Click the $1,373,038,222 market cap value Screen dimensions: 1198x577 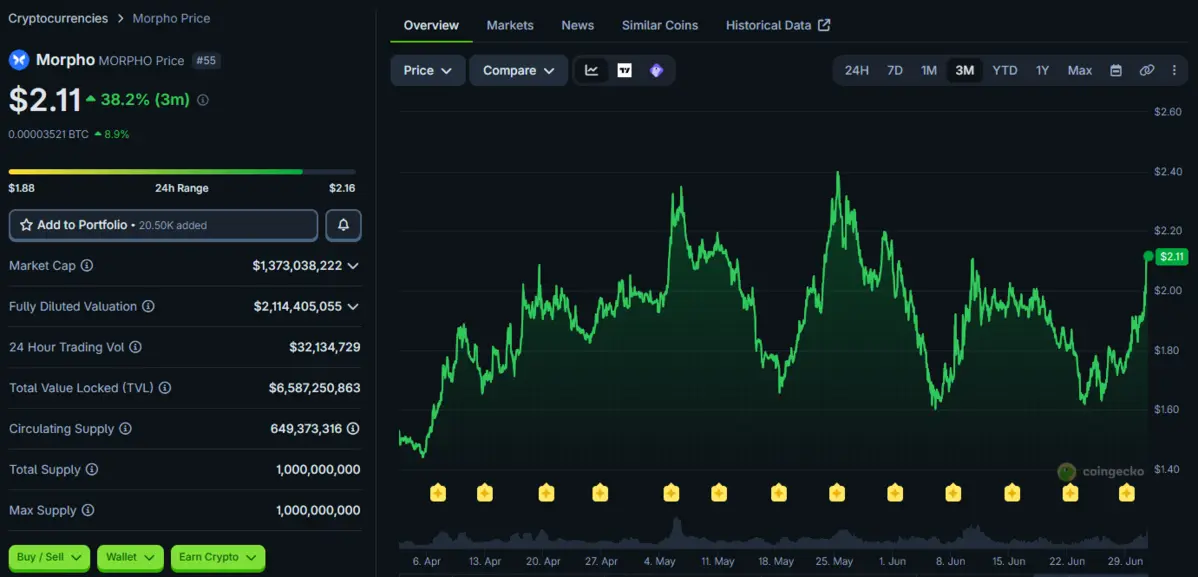pos(297,266)
